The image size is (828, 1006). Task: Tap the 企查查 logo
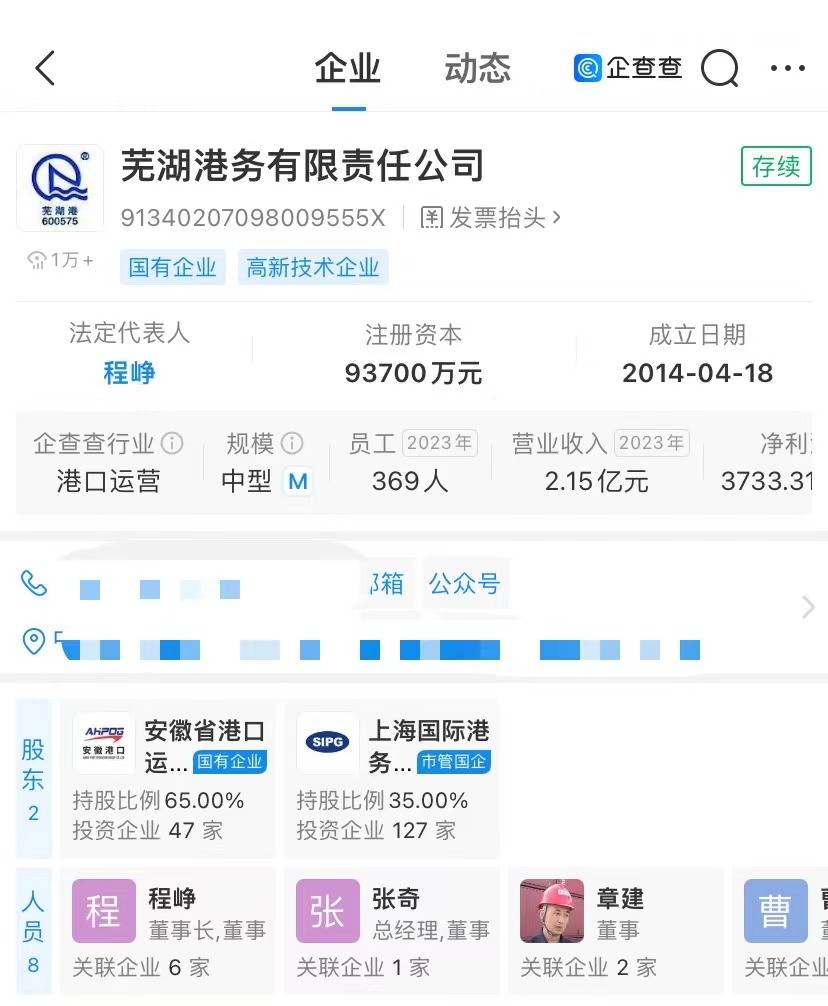click(x=629, y=68)
